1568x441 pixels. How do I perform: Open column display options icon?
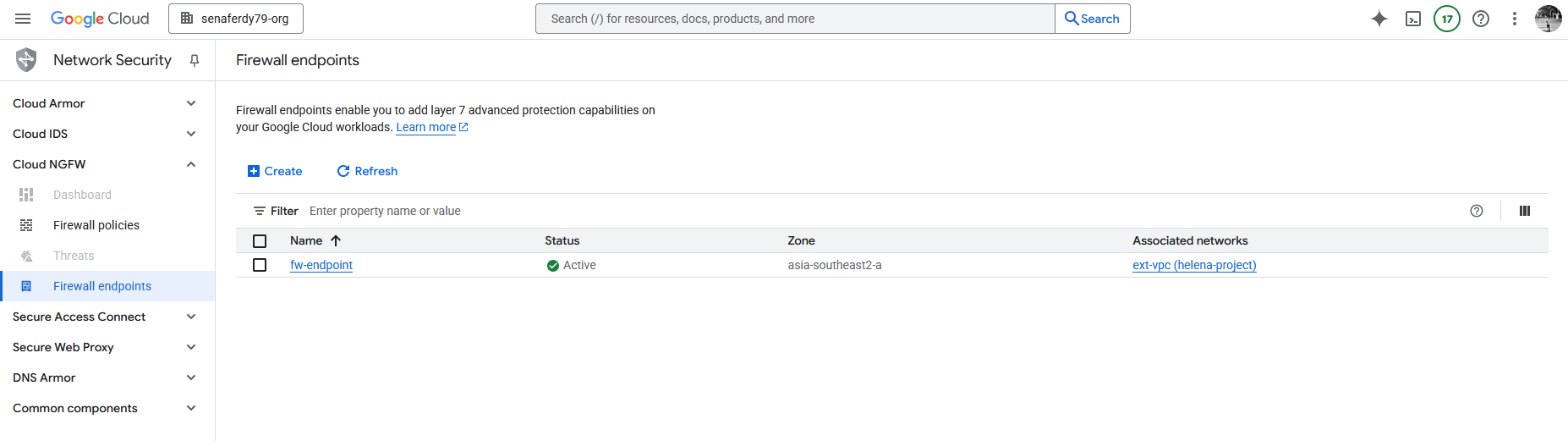pos(1524,211)
